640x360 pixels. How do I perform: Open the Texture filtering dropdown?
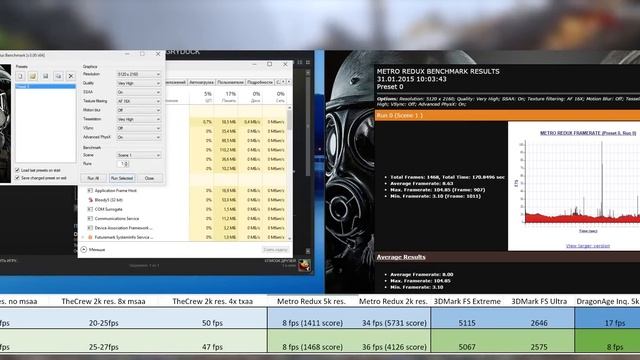coord(139,101)
